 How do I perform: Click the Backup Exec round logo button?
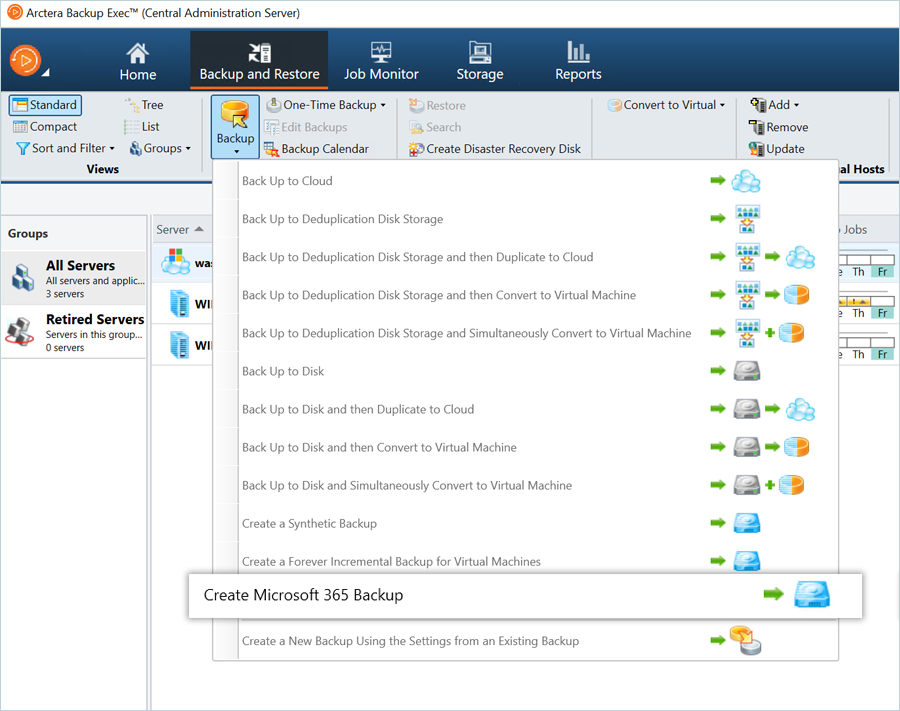(x=26, y=60)
